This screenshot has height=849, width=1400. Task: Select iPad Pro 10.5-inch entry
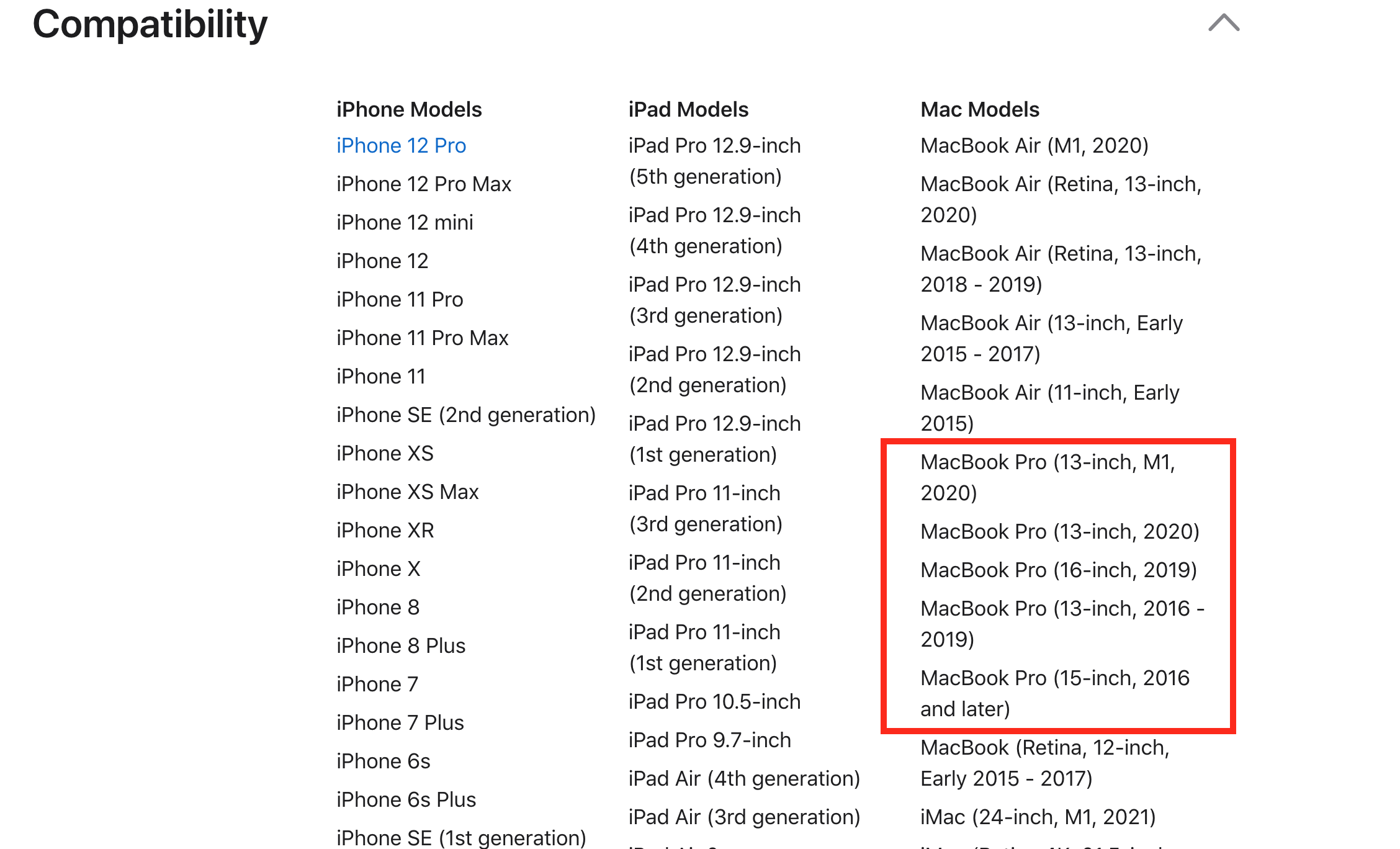pyautogui.click(x=714, y=701)
